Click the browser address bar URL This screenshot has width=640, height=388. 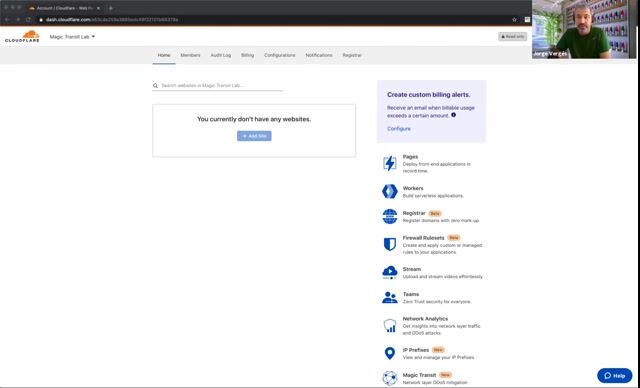(112, 20)
